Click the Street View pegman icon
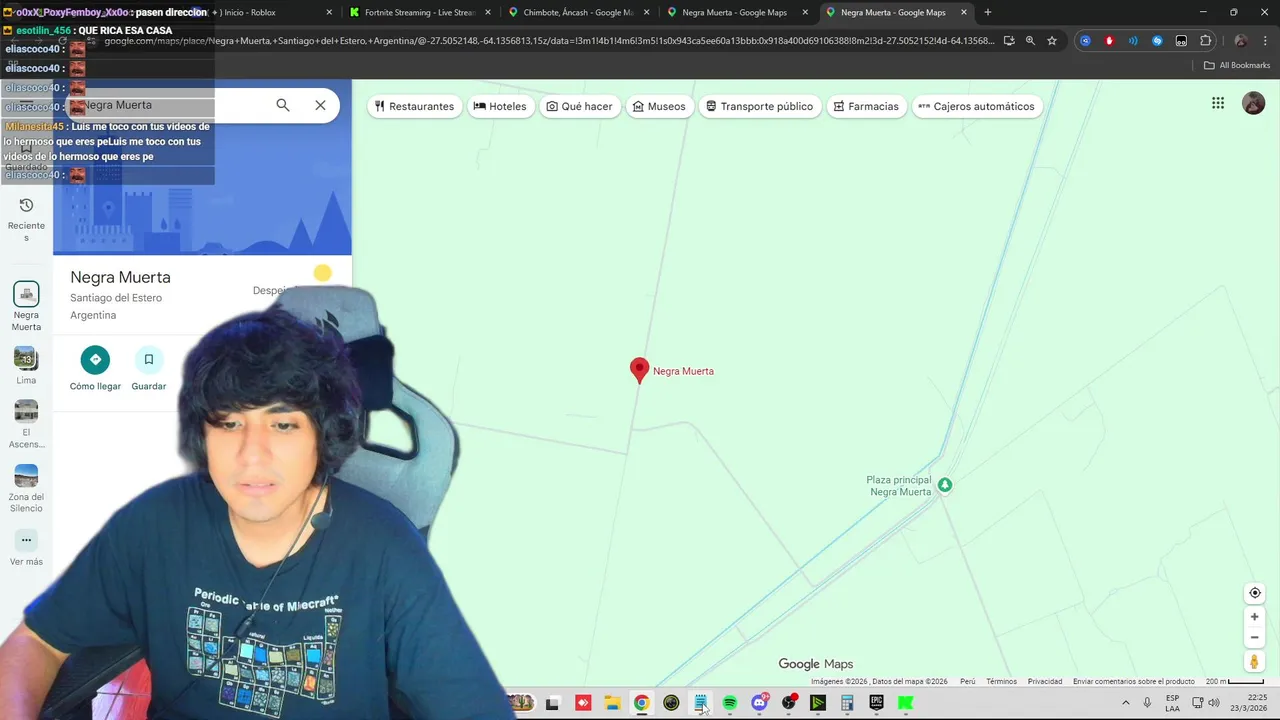Image resolution: width=1280 pixels, height=720 pixels. [x=1254, y=662]
